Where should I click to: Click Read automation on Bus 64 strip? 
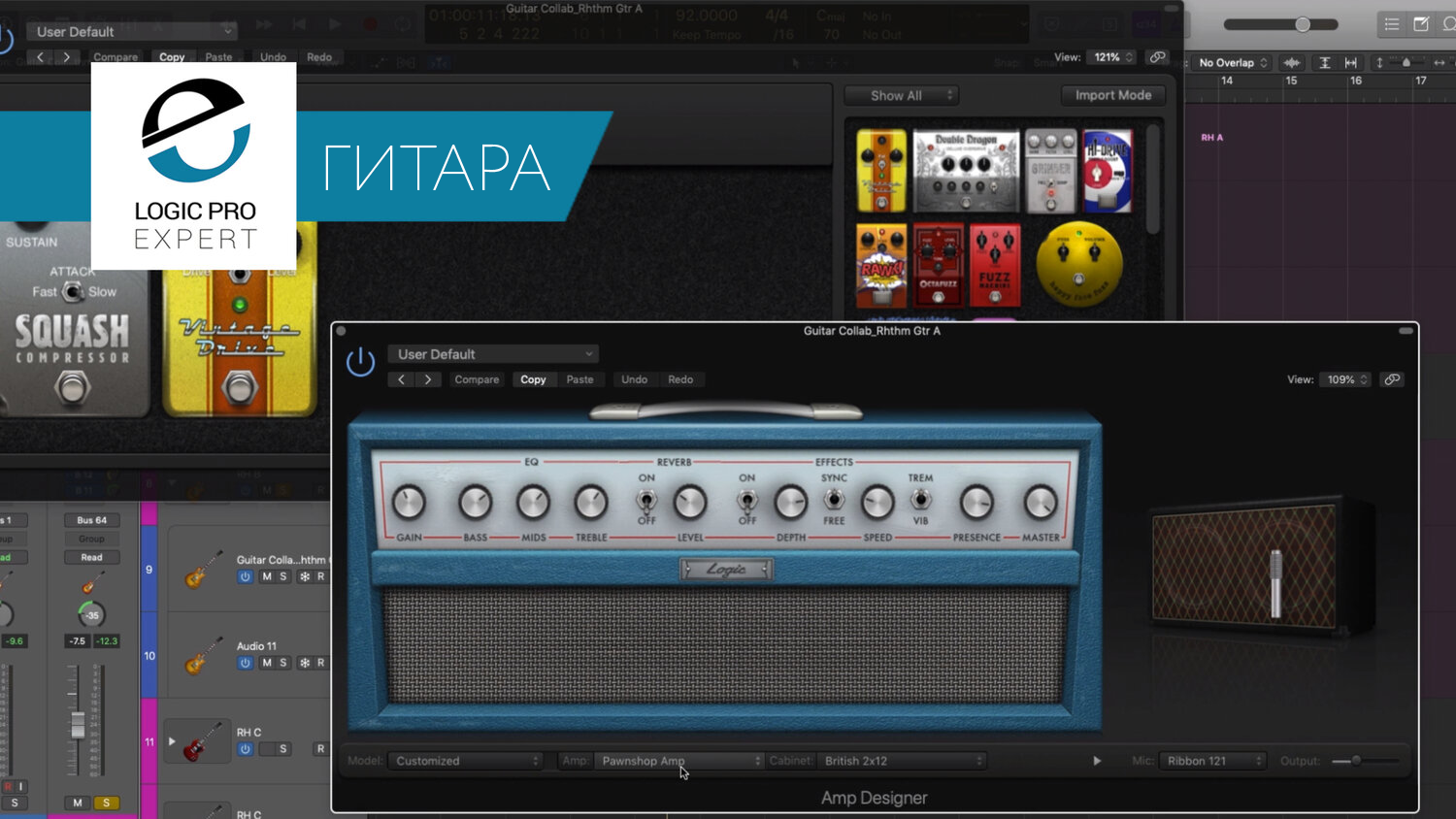click(91, 557)
